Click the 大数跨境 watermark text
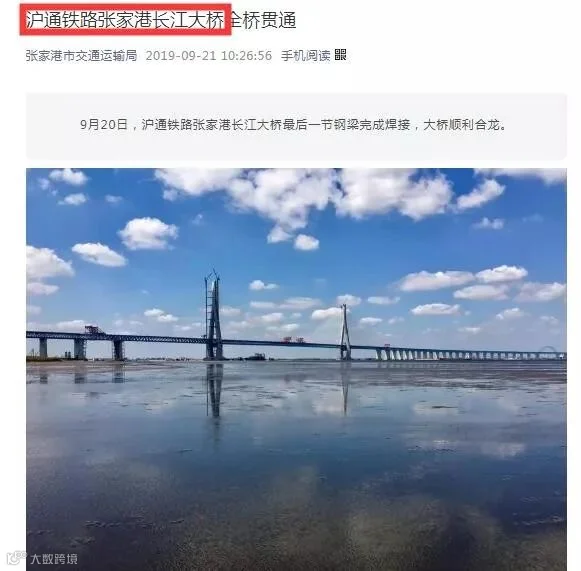This screenshot has width=581, height=571. point(54,559)
